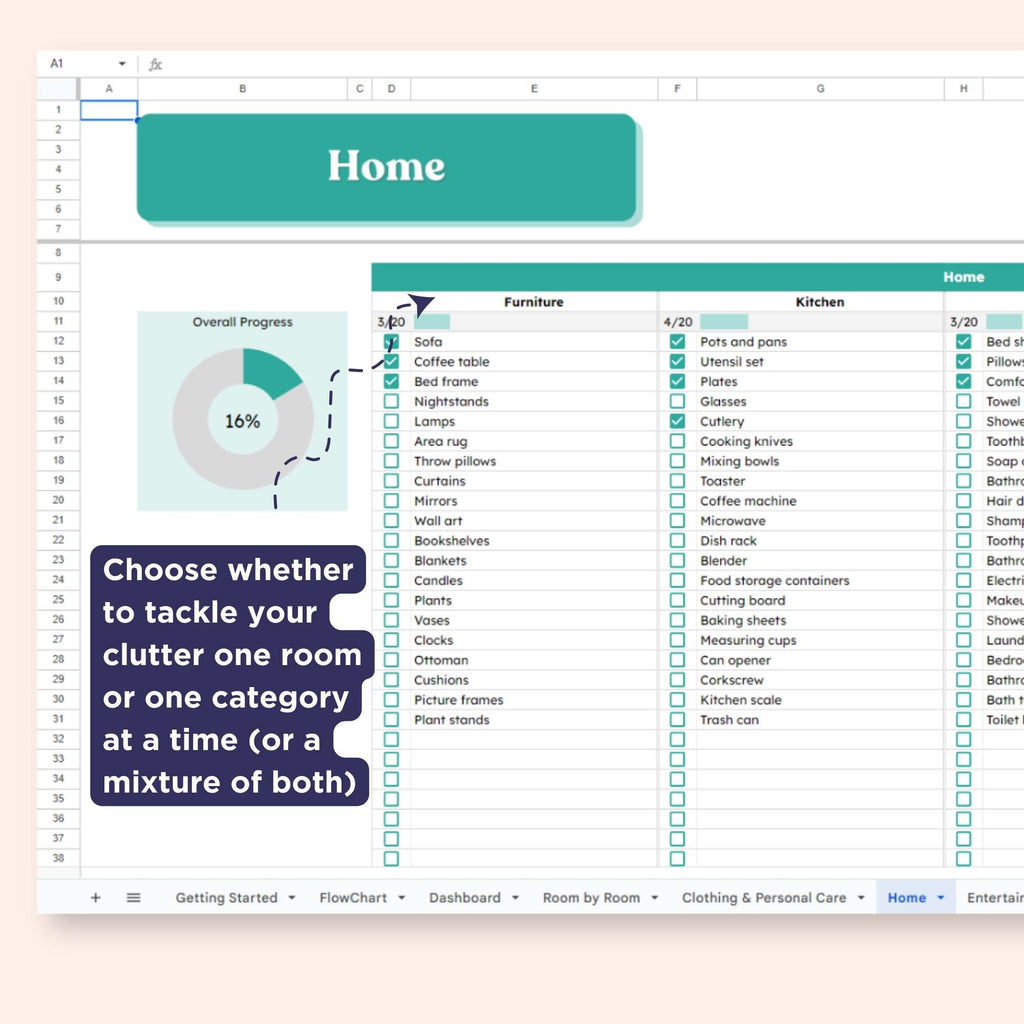This screenshot has width=1024, height=1024.
Task: Open the Home tab dropdown arrow
Action: pyautogui.click(x=941, y=898)
